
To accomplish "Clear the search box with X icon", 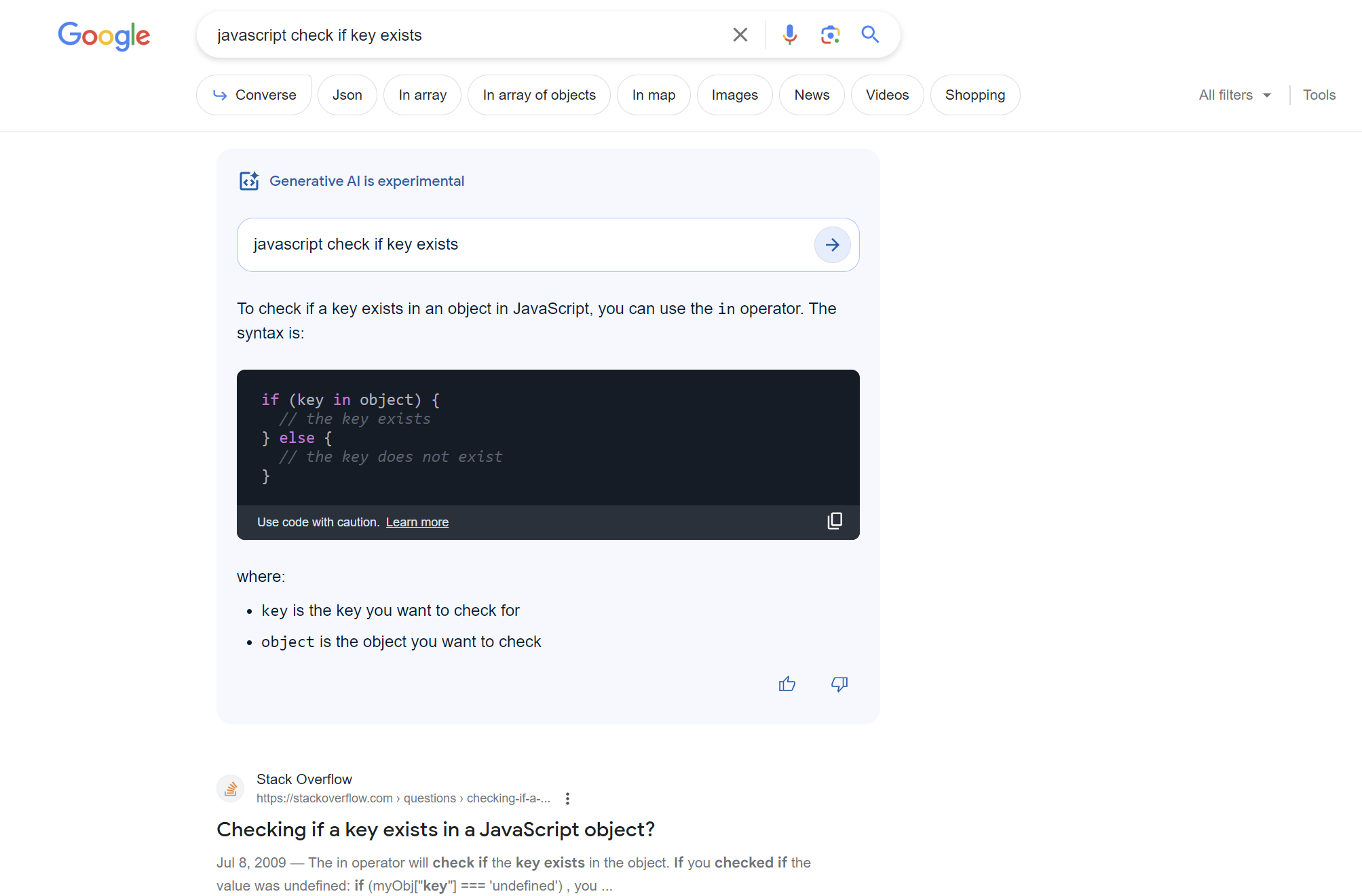I will [x=740, y=35].
